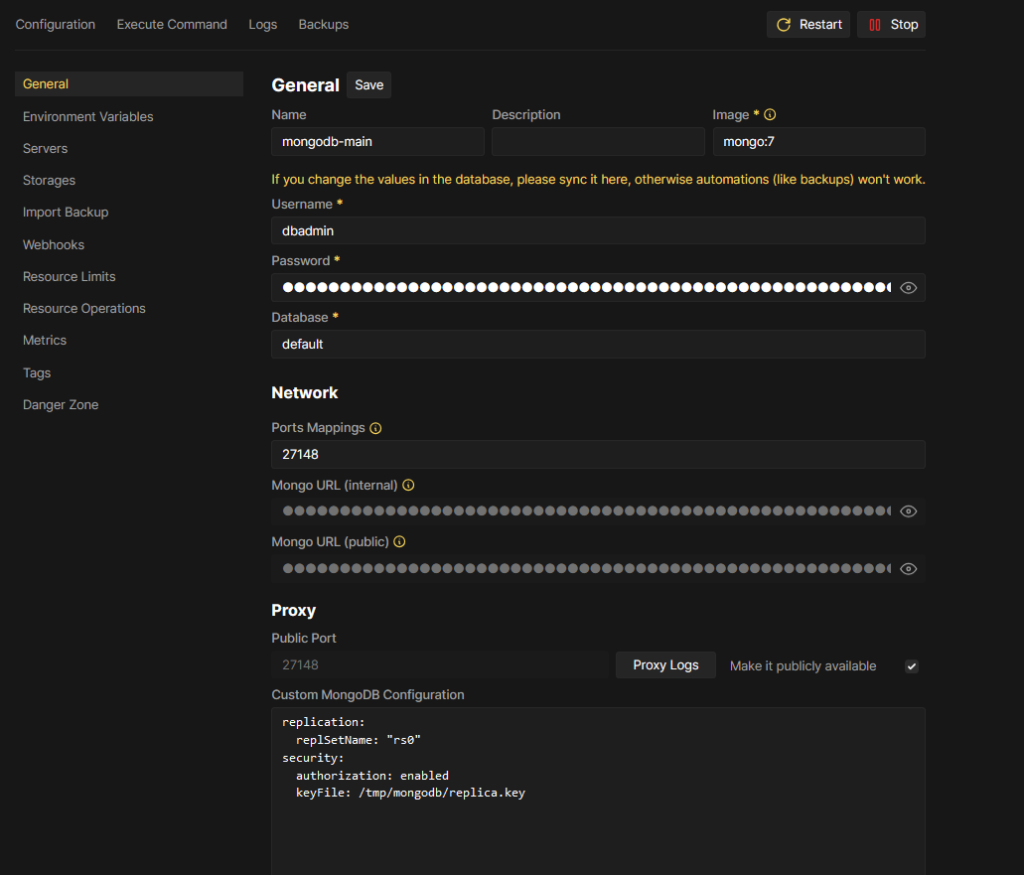Click the sync warning text about backups
The image size is (1024, 875).
pos(598,180)
